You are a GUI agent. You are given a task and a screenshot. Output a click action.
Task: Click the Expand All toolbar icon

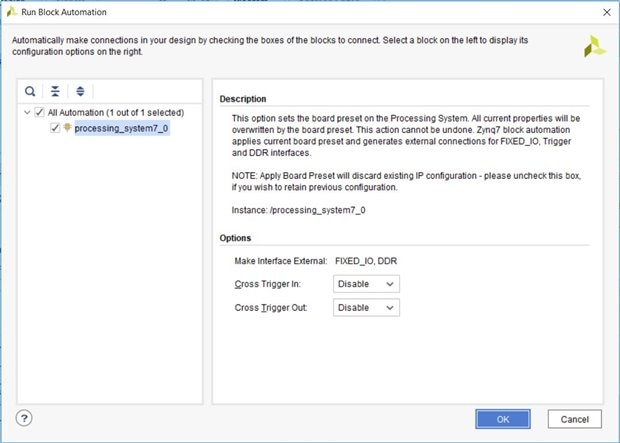(80, 90)
